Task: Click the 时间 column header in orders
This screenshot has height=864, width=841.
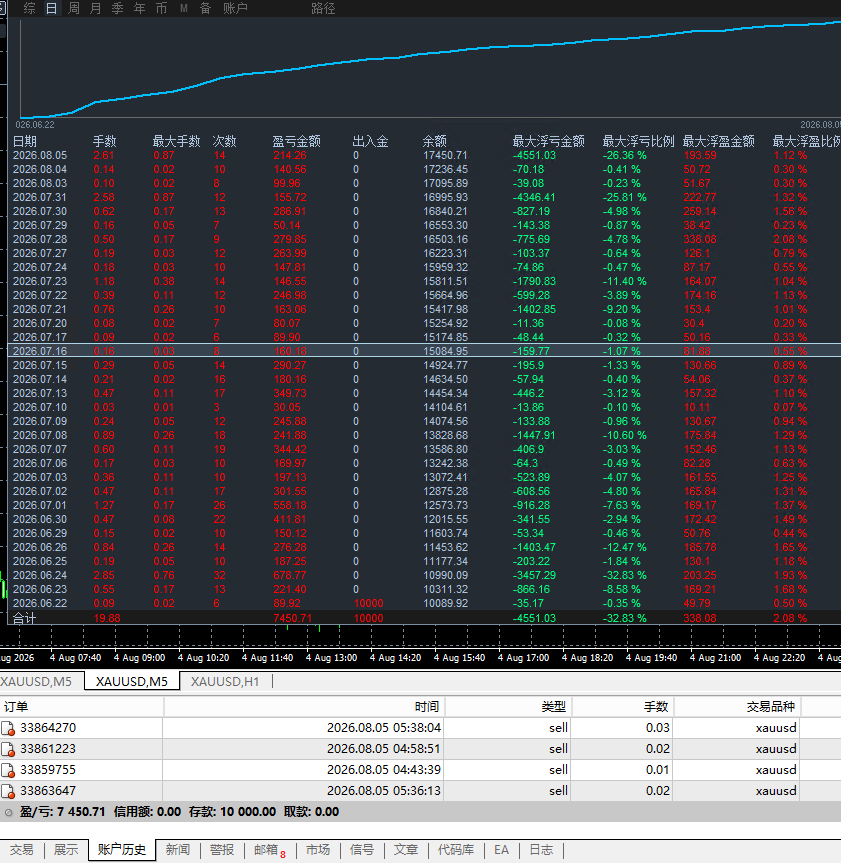Action: 305,707
